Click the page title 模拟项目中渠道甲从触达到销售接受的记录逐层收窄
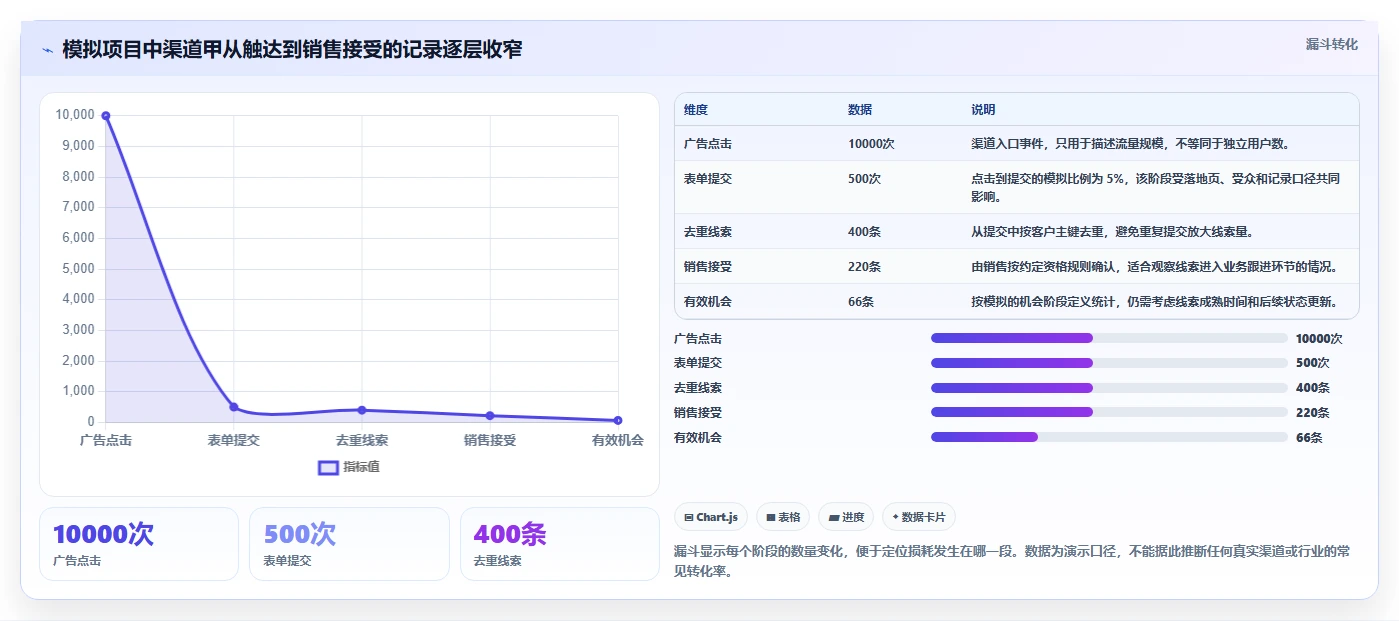 (x=292, y=49)
